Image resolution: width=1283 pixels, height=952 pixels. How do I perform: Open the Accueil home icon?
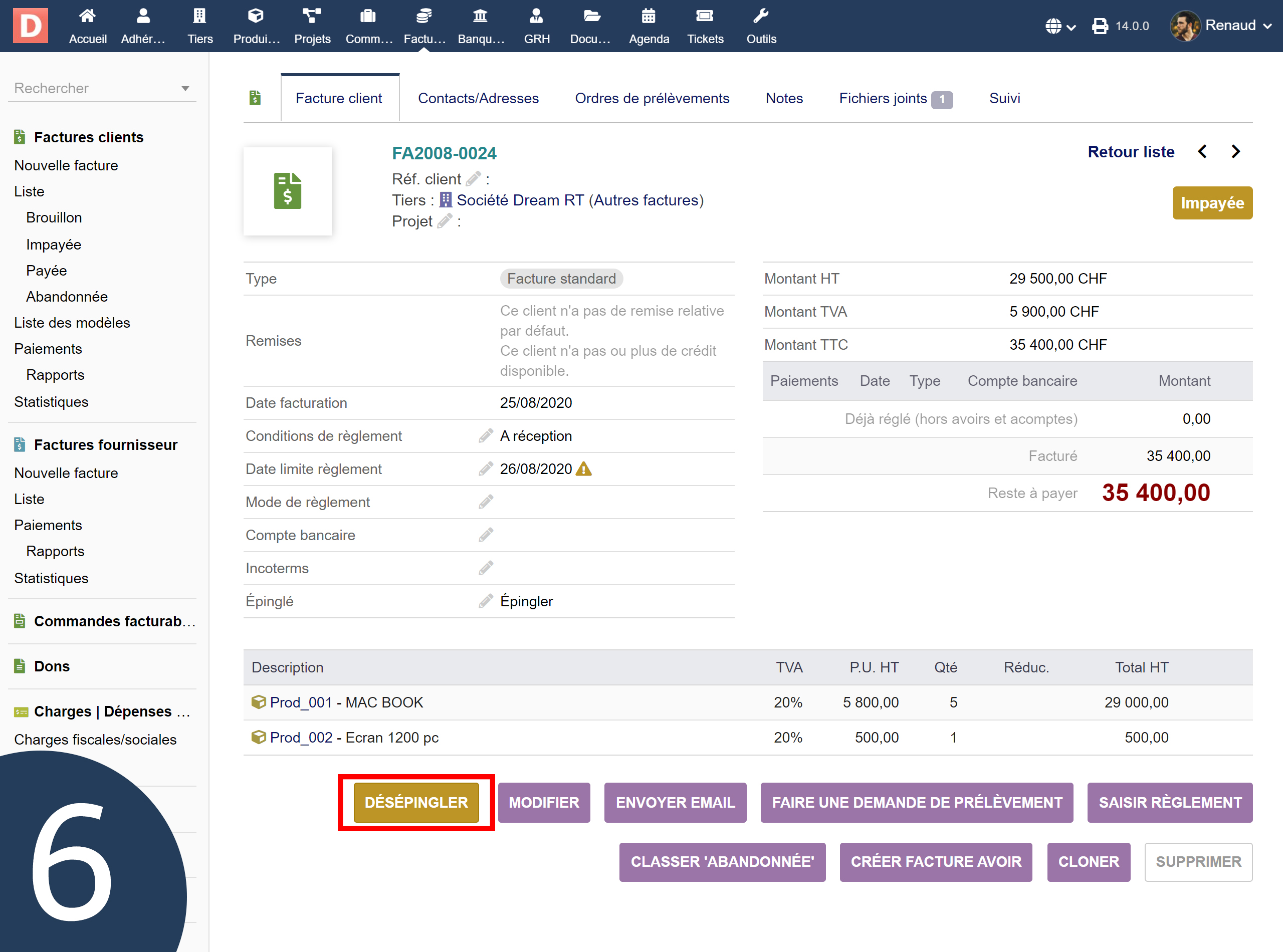(87, 16)
